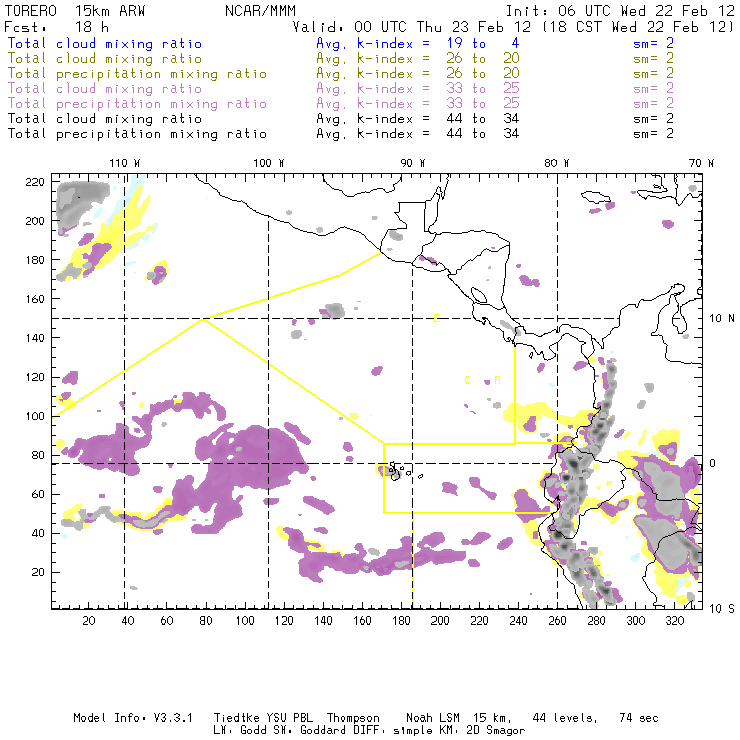Viewport: 740px width, 740px height.
Task: Select the purple "Total precipitation mixing ratio" legend line
Action: tap(137, 104)
